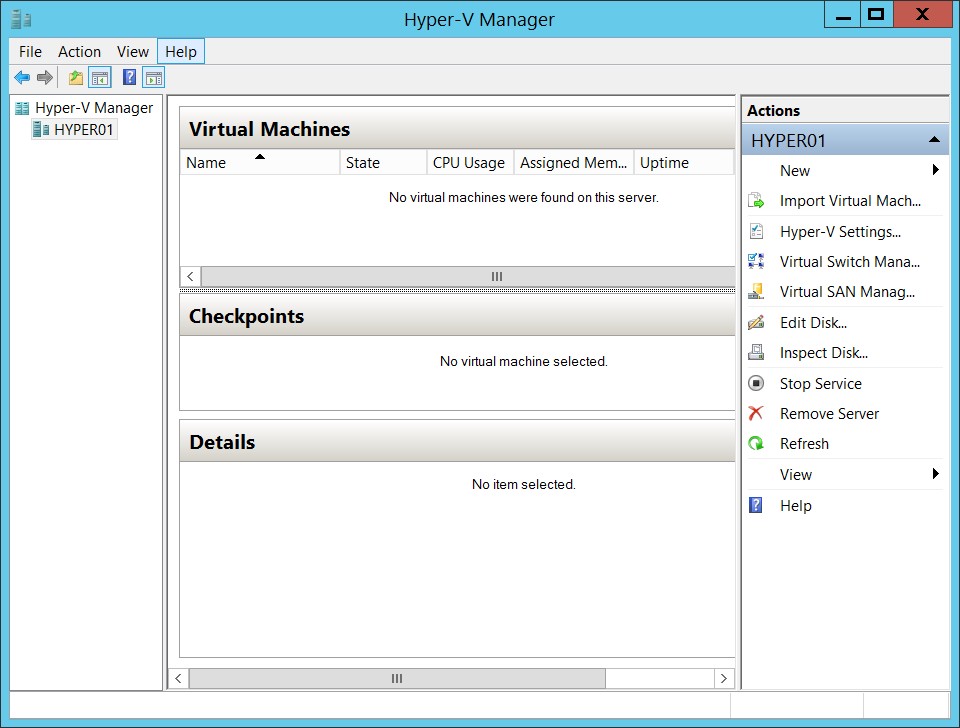The image size is (960, 728).
Task: Toggle Show/Hide Action Pane toolbar icon
Action: click(153, 78)
